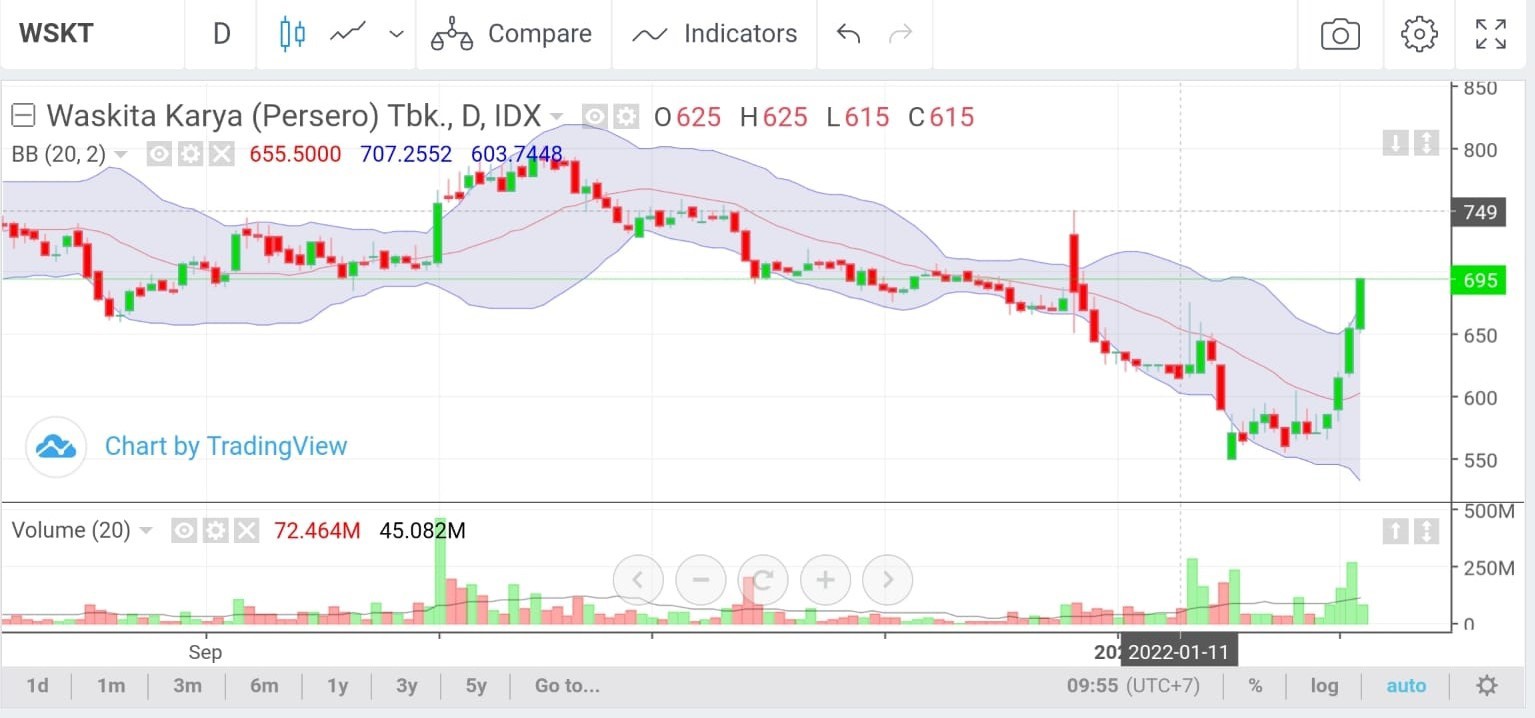Reset the chart view with circular arrow

[x=764, y=579]
